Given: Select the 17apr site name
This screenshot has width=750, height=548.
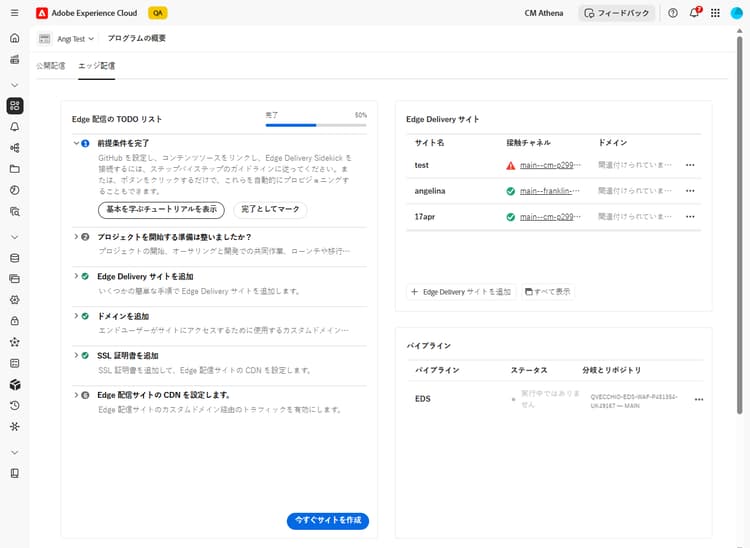Looking at the screenshot, I should coord(425,217).
